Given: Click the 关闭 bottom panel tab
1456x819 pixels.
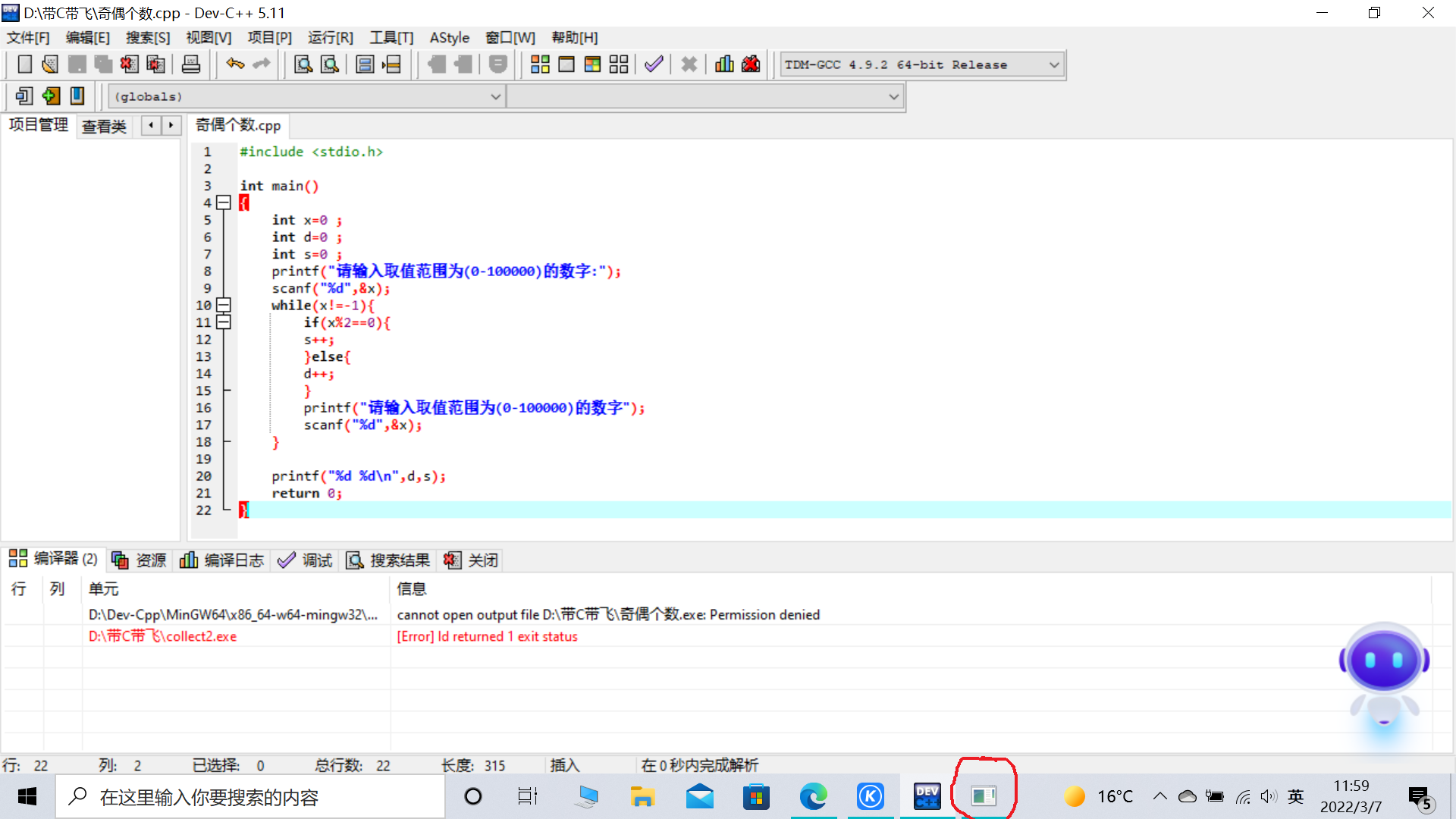Looking at the screenshot, I should pos(471,560).
